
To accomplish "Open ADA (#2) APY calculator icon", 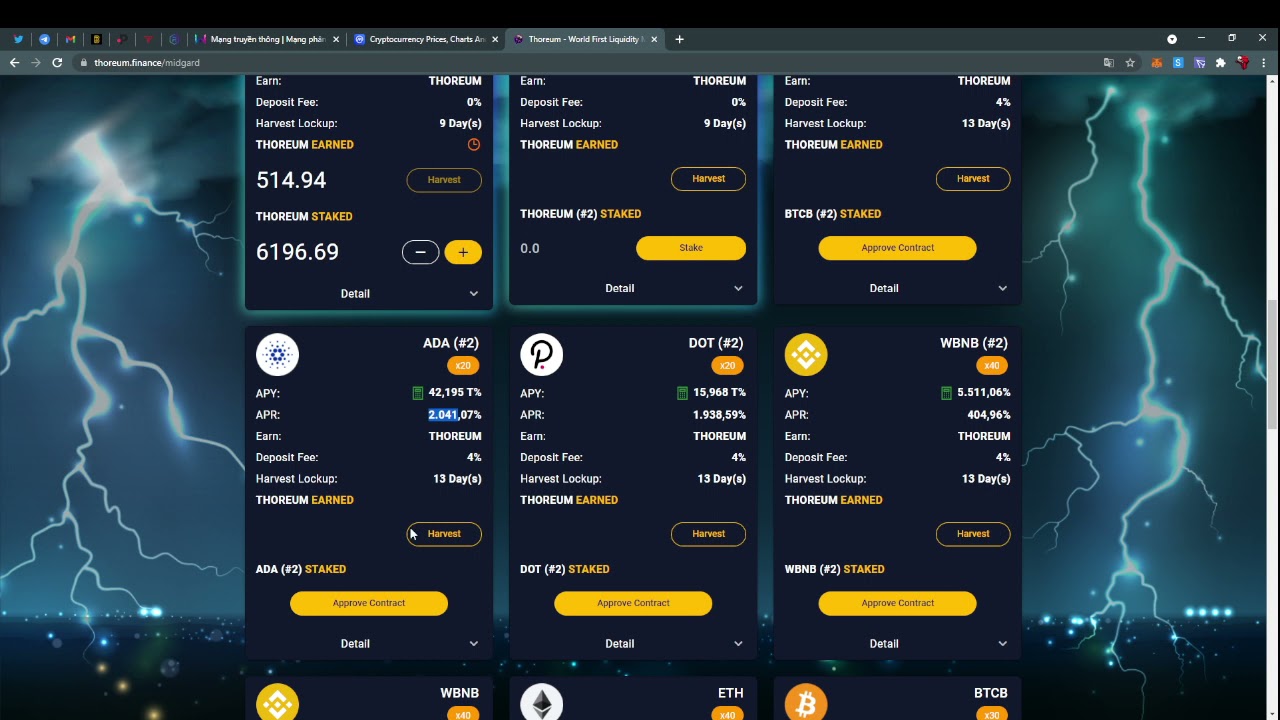I will pyautogui.click(x=418, y=393).
